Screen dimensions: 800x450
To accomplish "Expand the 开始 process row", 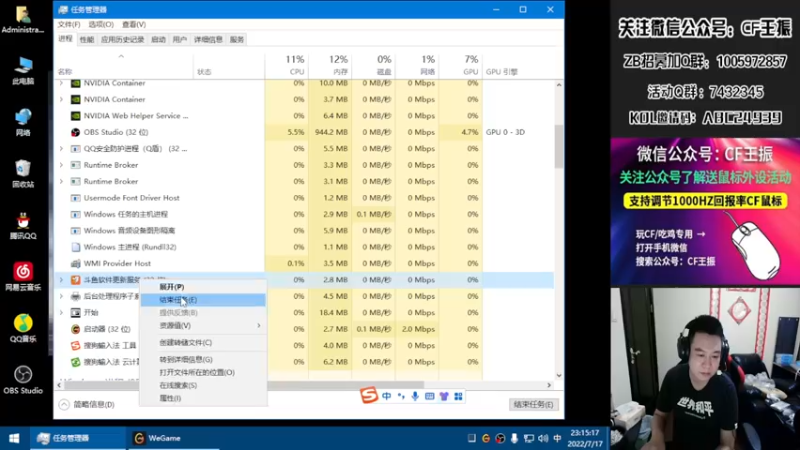I will click(61, 312).
